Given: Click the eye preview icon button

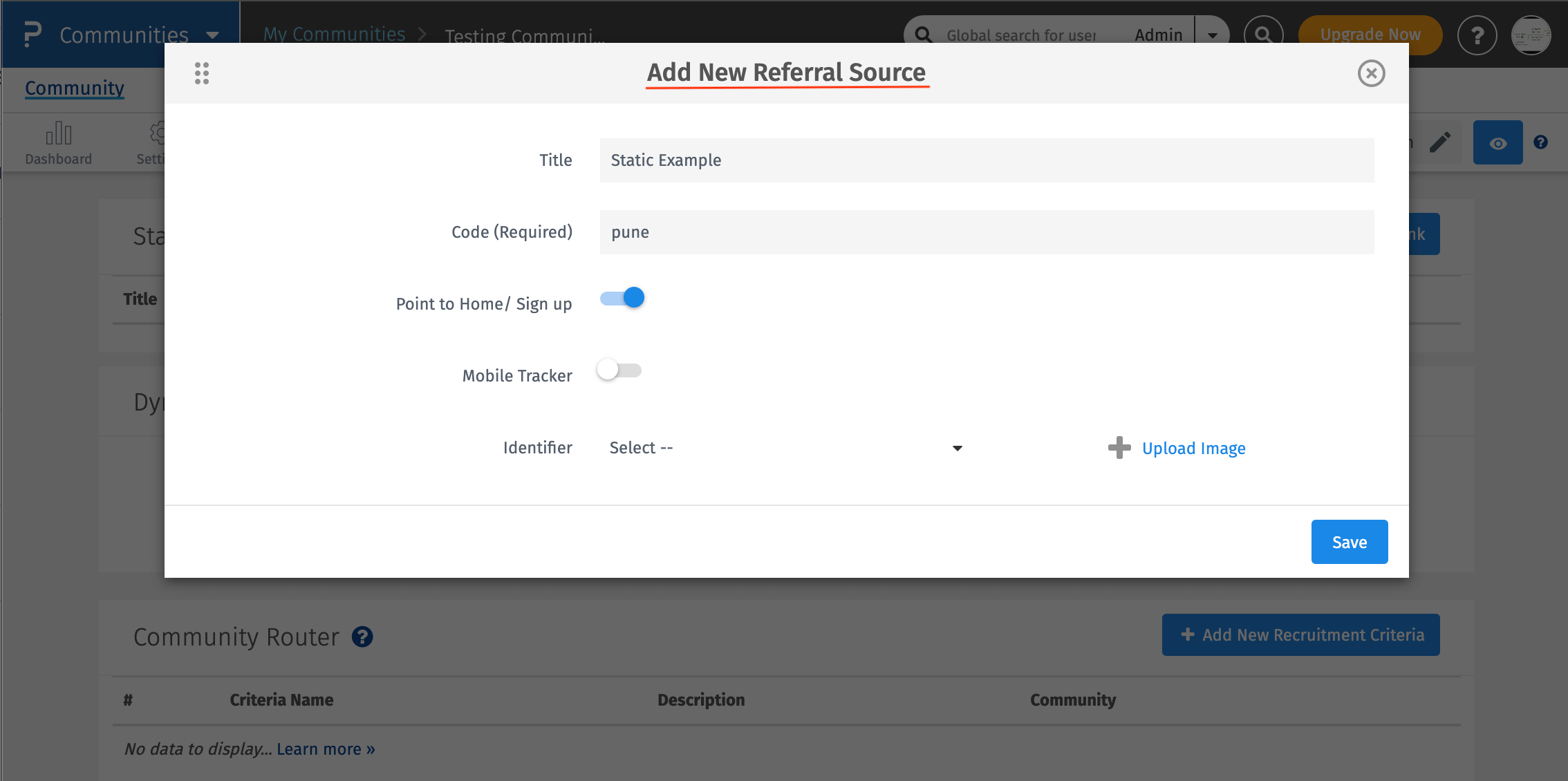Looking at the screenshot, I should click(1497, 143).
